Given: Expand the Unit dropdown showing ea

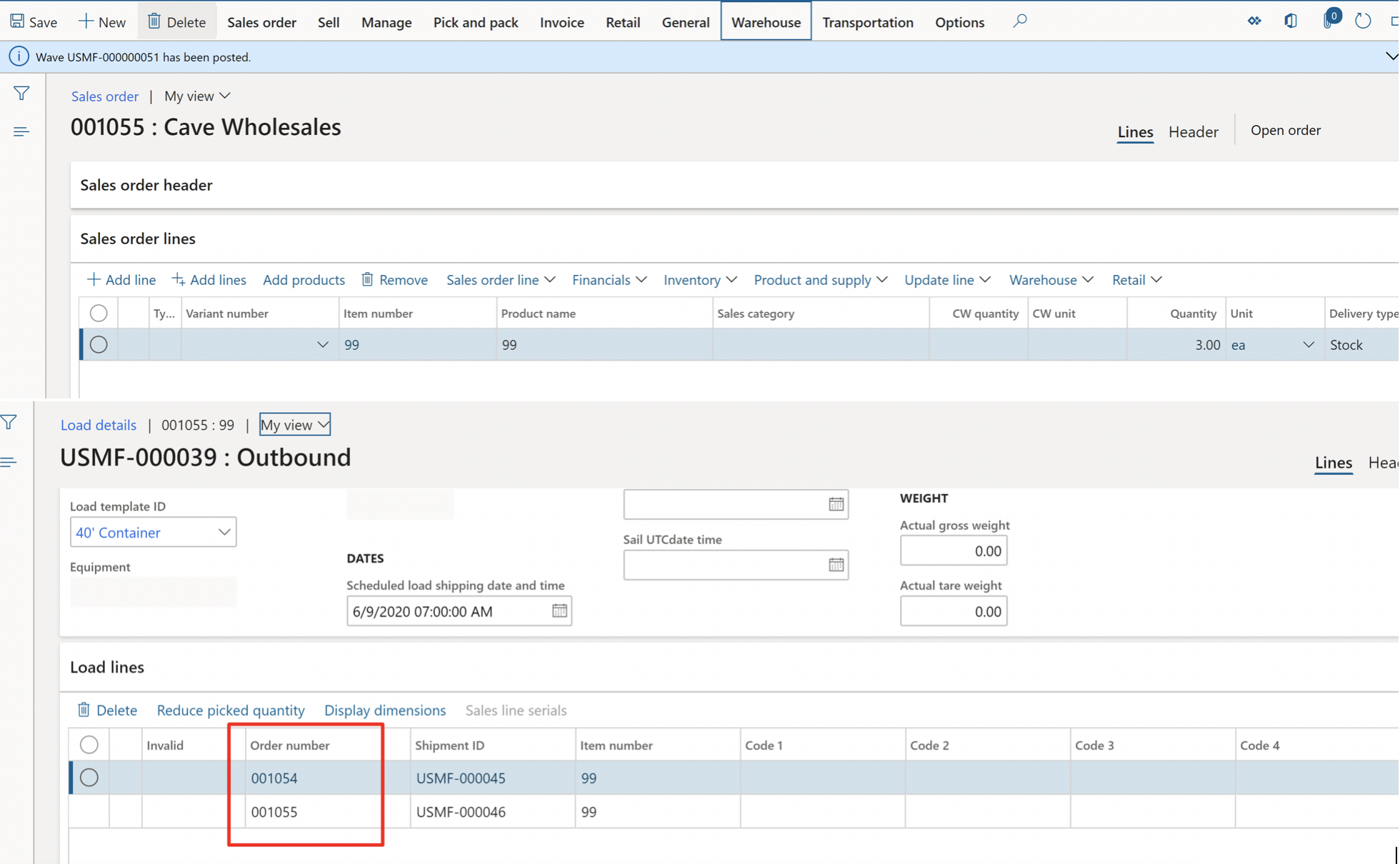Looking at the screenshot, I should pos(1309,344).
